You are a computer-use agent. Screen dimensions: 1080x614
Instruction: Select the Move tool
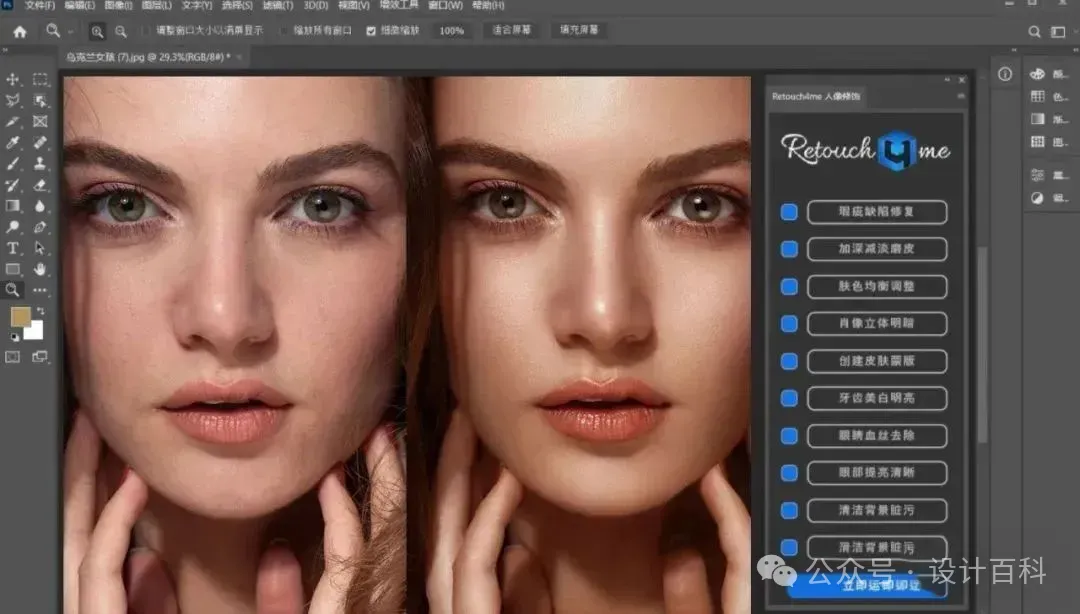(x=14, y=79)
